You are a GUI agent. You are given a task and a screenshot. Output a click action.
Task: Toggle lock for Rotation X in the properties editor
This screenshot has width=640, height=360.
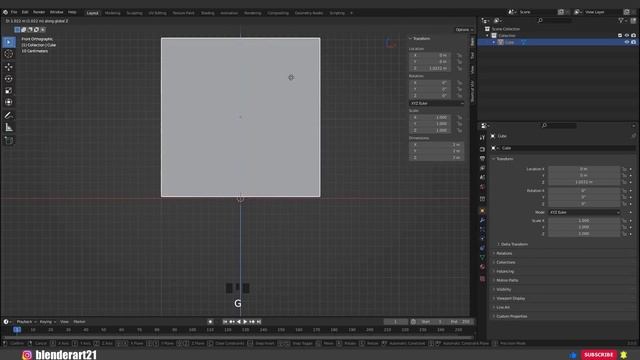tap(624, 191)
